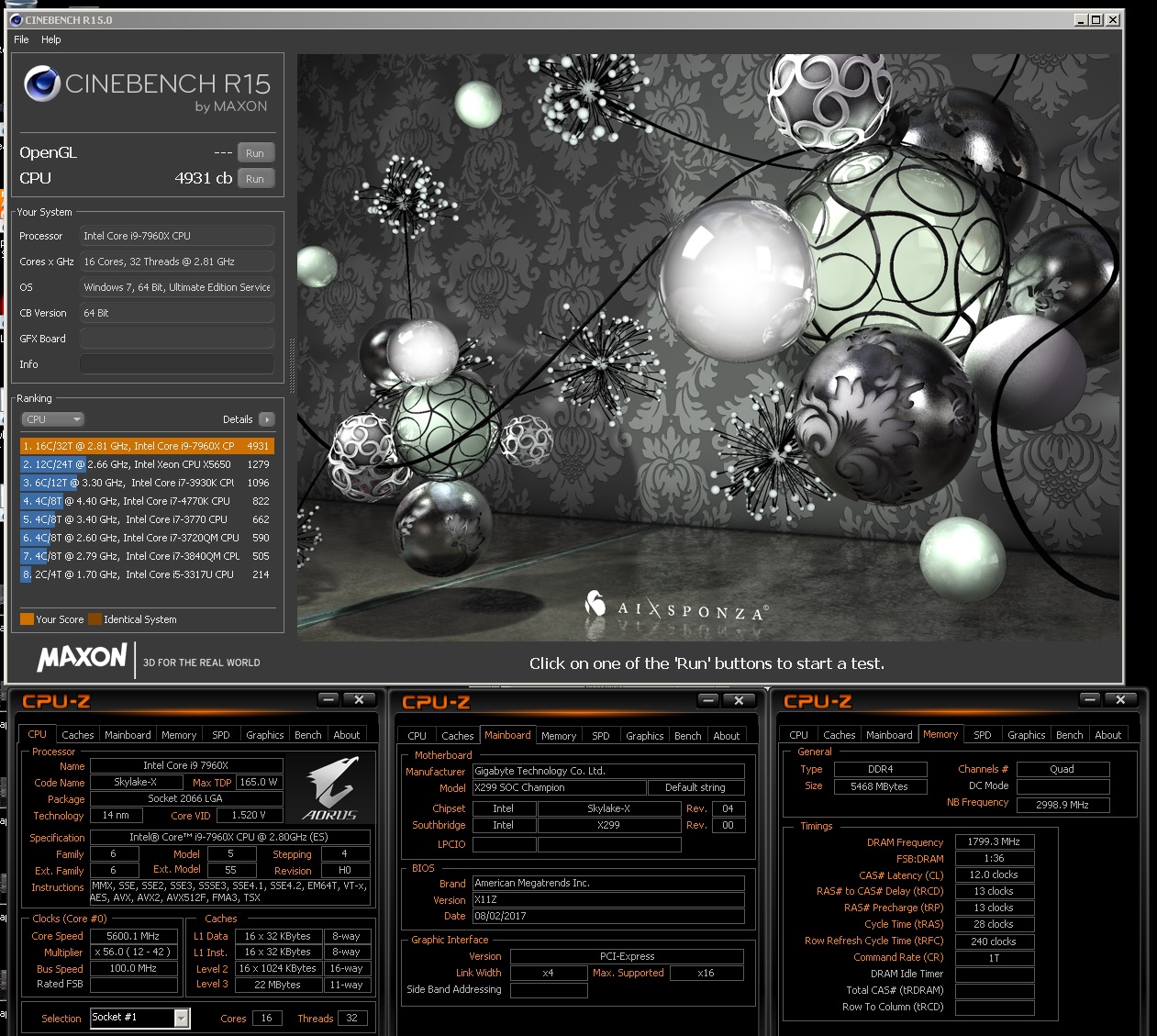Open the CPU ranking type dropdown
Viewport: 1157px width, 1036px height.
point(52,419)
